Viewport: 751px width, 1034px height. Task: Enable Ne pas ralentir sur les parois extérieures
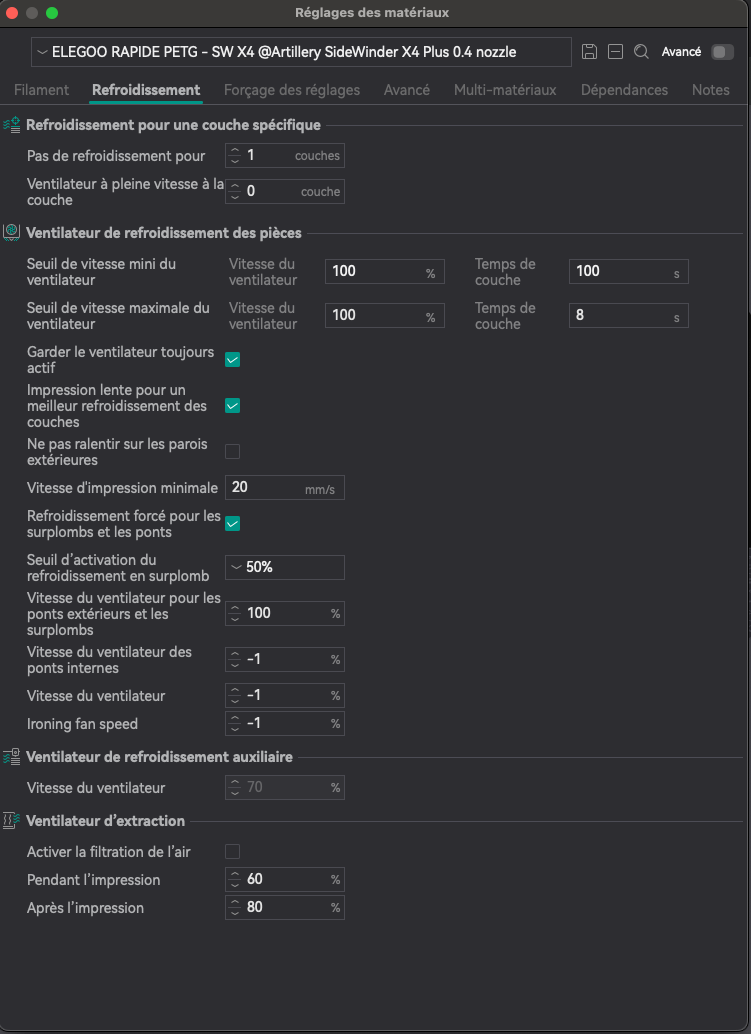tap(233, 451)
